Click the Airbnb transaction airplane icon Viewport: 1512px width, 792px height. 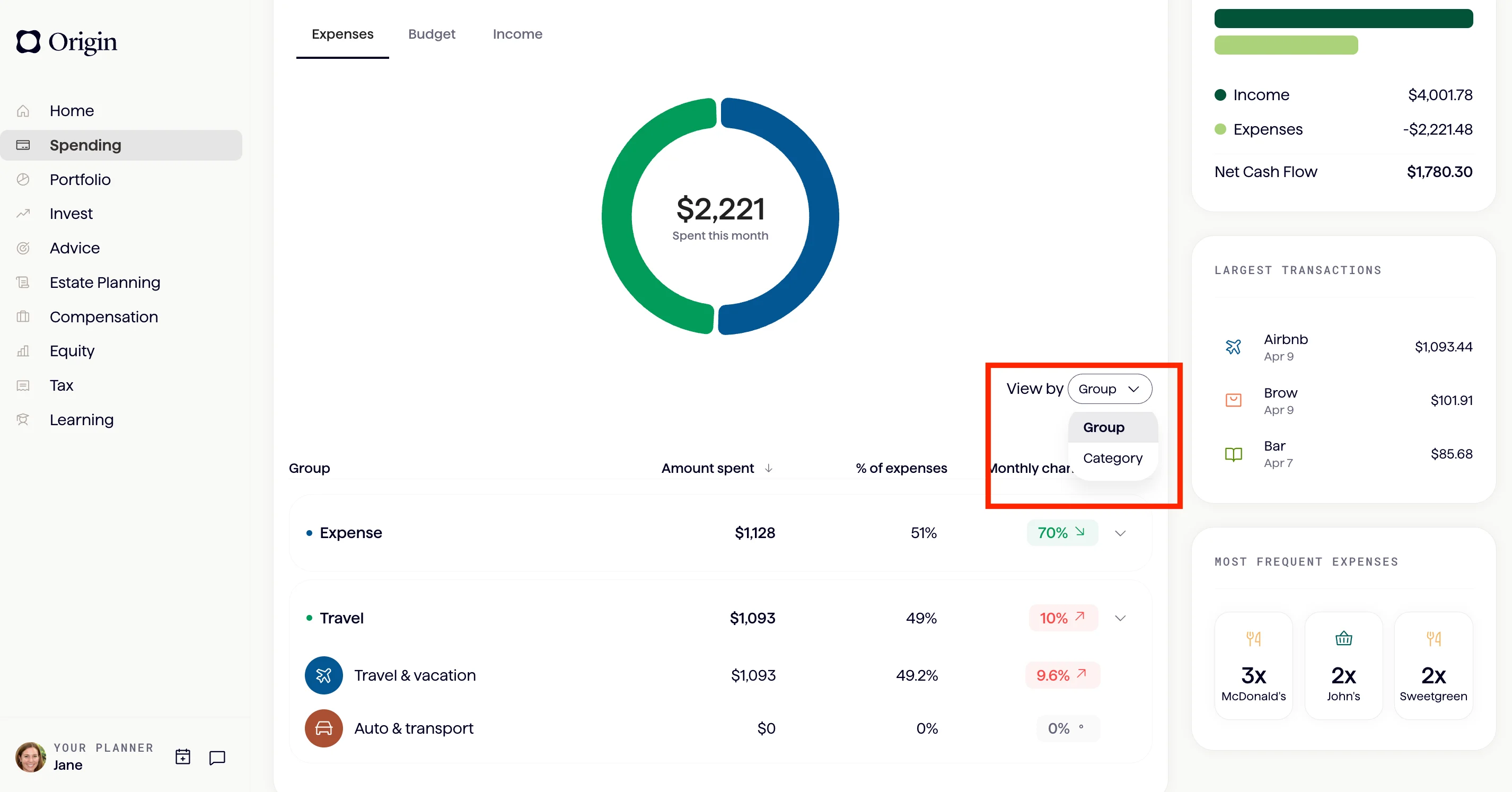point(1233,347)
